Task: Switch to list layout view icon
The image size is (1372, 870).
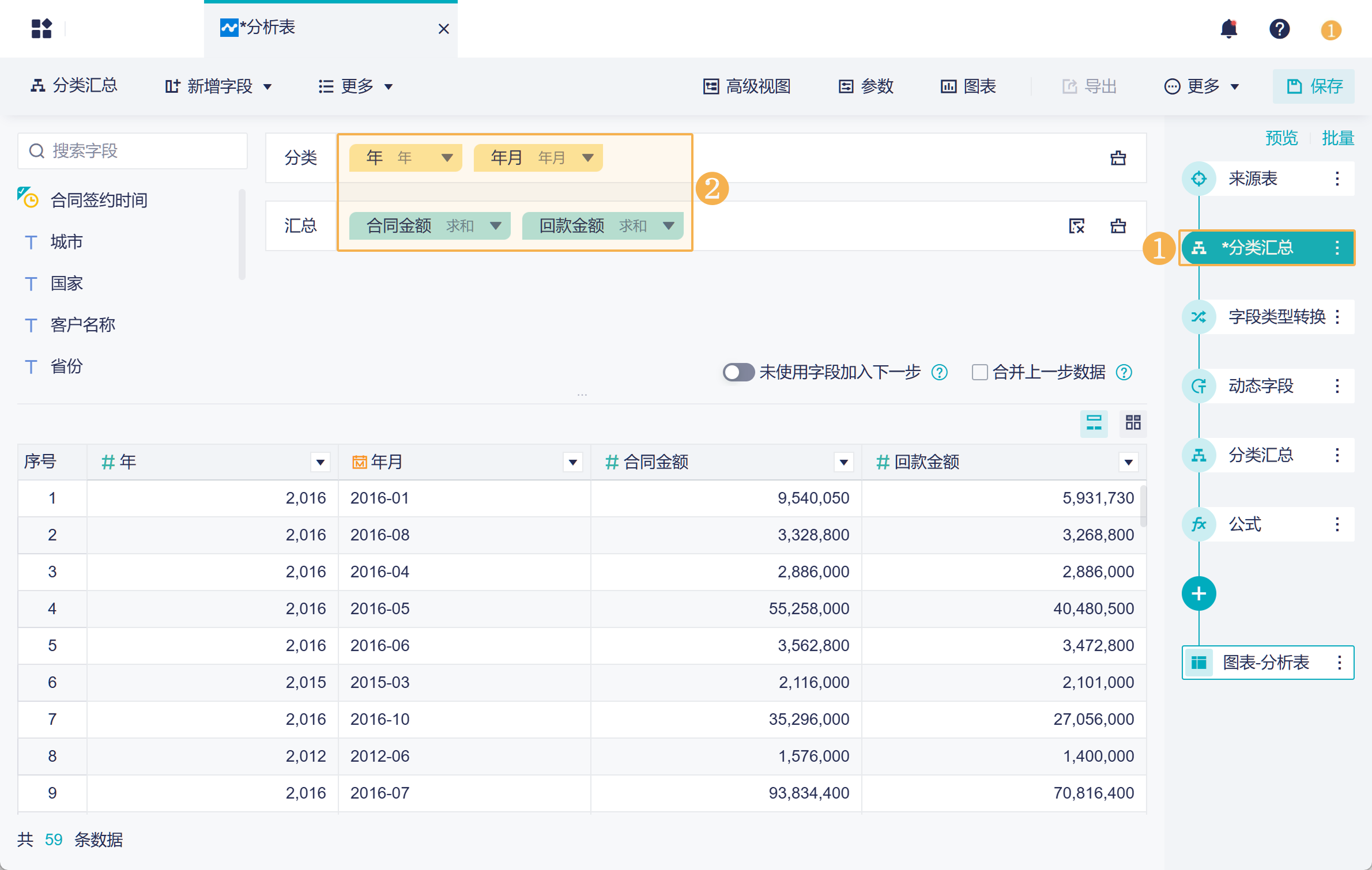Action: tap(1094, 423)
